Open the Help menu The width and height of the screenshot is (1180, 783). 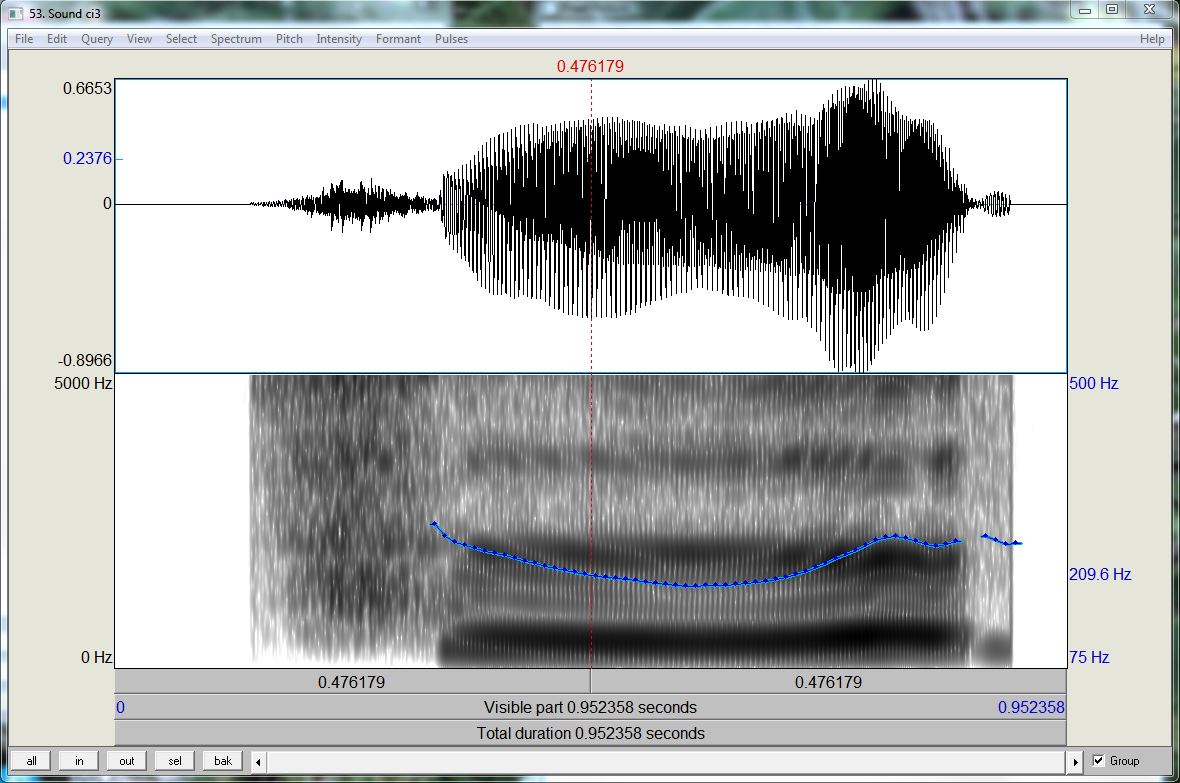[x=1152, y=39]
